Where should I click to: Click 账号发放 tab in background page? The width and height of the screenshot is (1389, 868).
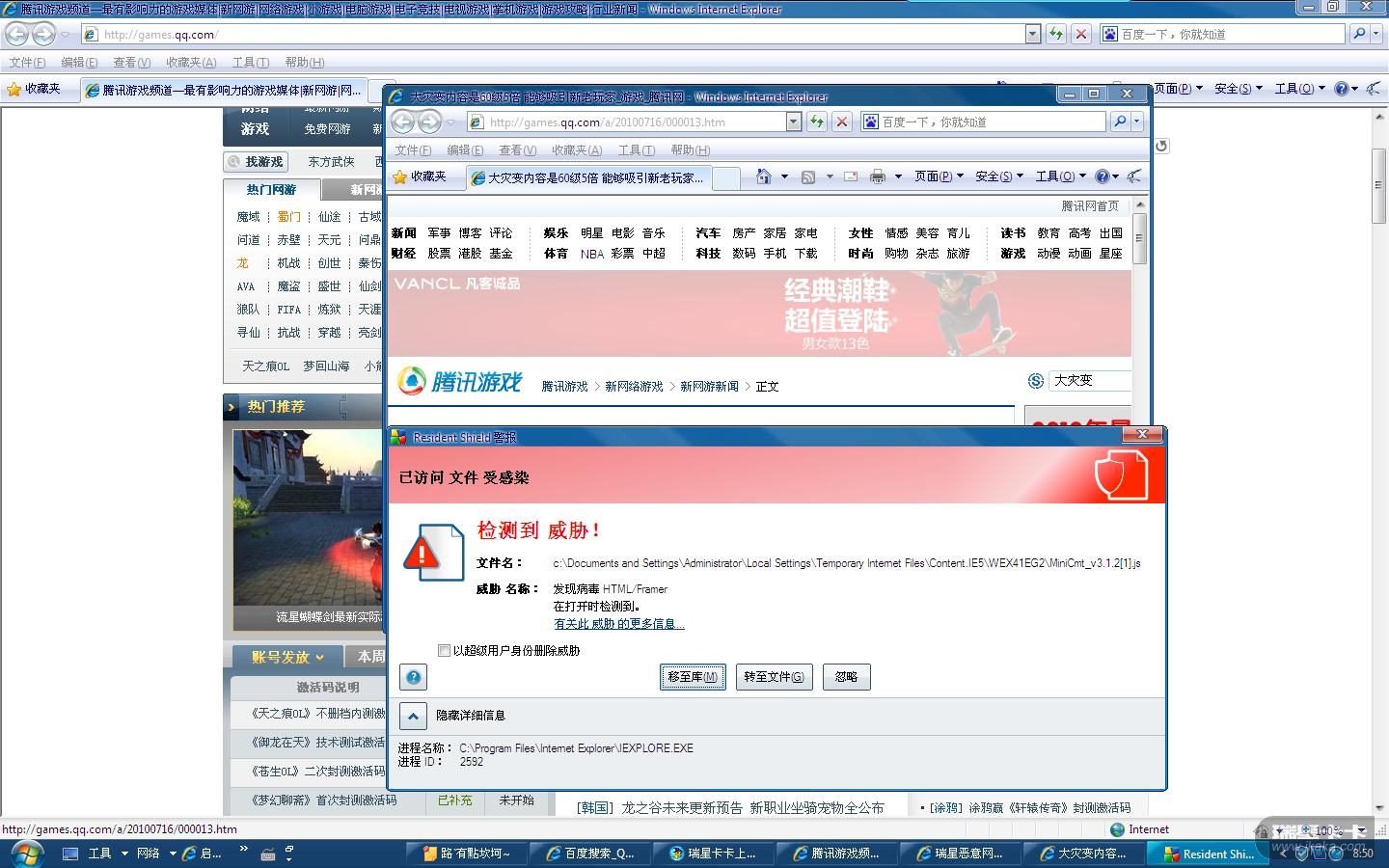tap(286, 657)
